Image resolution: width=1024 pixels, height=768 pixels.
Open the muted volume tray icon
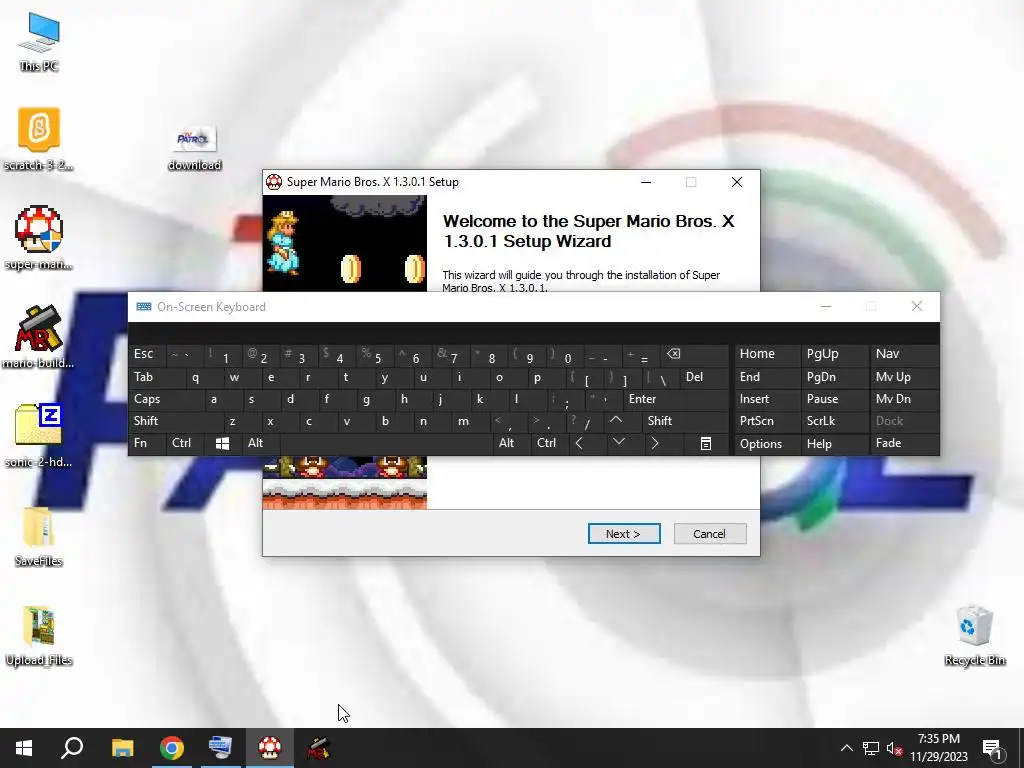click(895, 748)
